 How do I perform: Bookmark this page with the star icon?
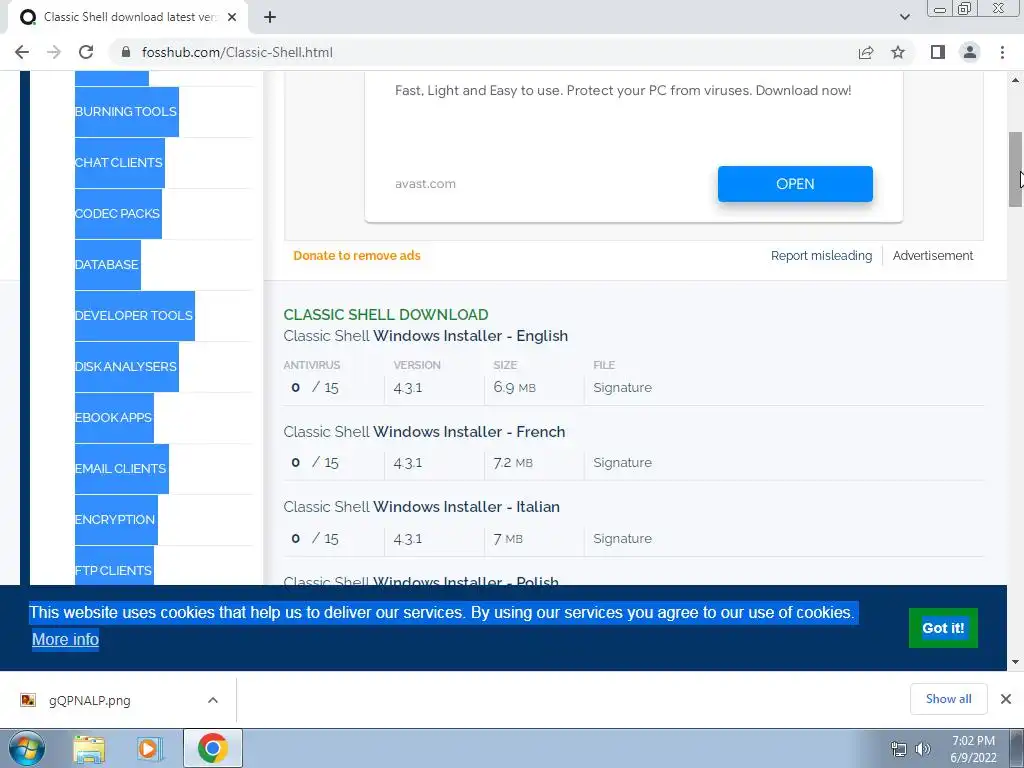tap(898, 52)
